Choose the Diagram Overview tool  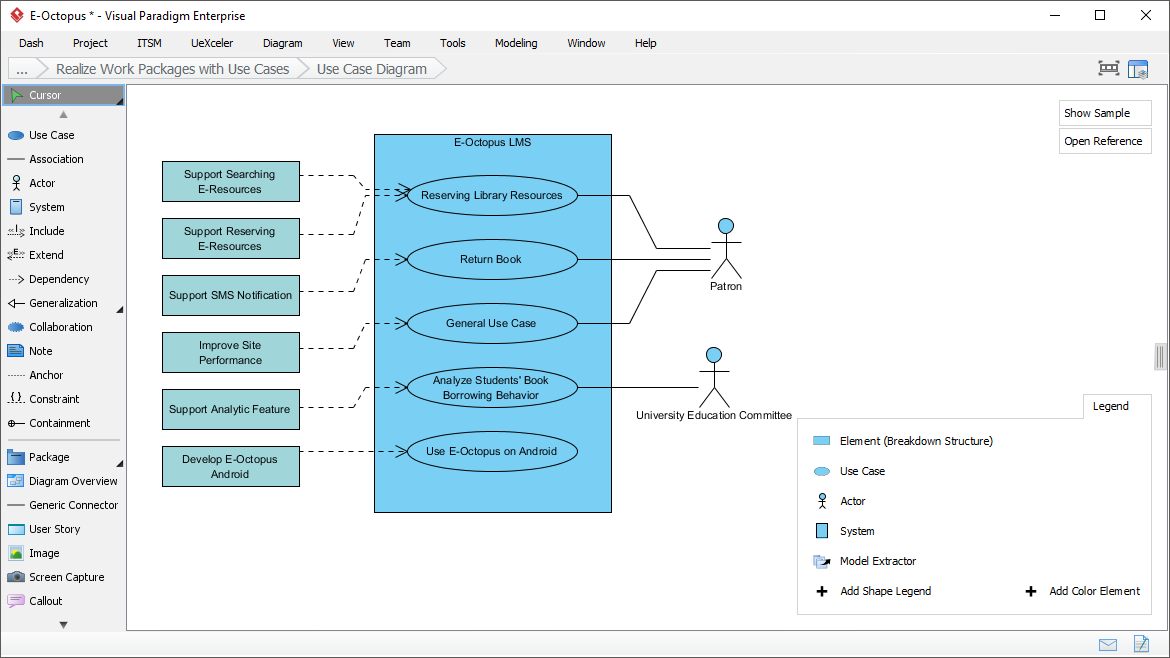[63, 480]
